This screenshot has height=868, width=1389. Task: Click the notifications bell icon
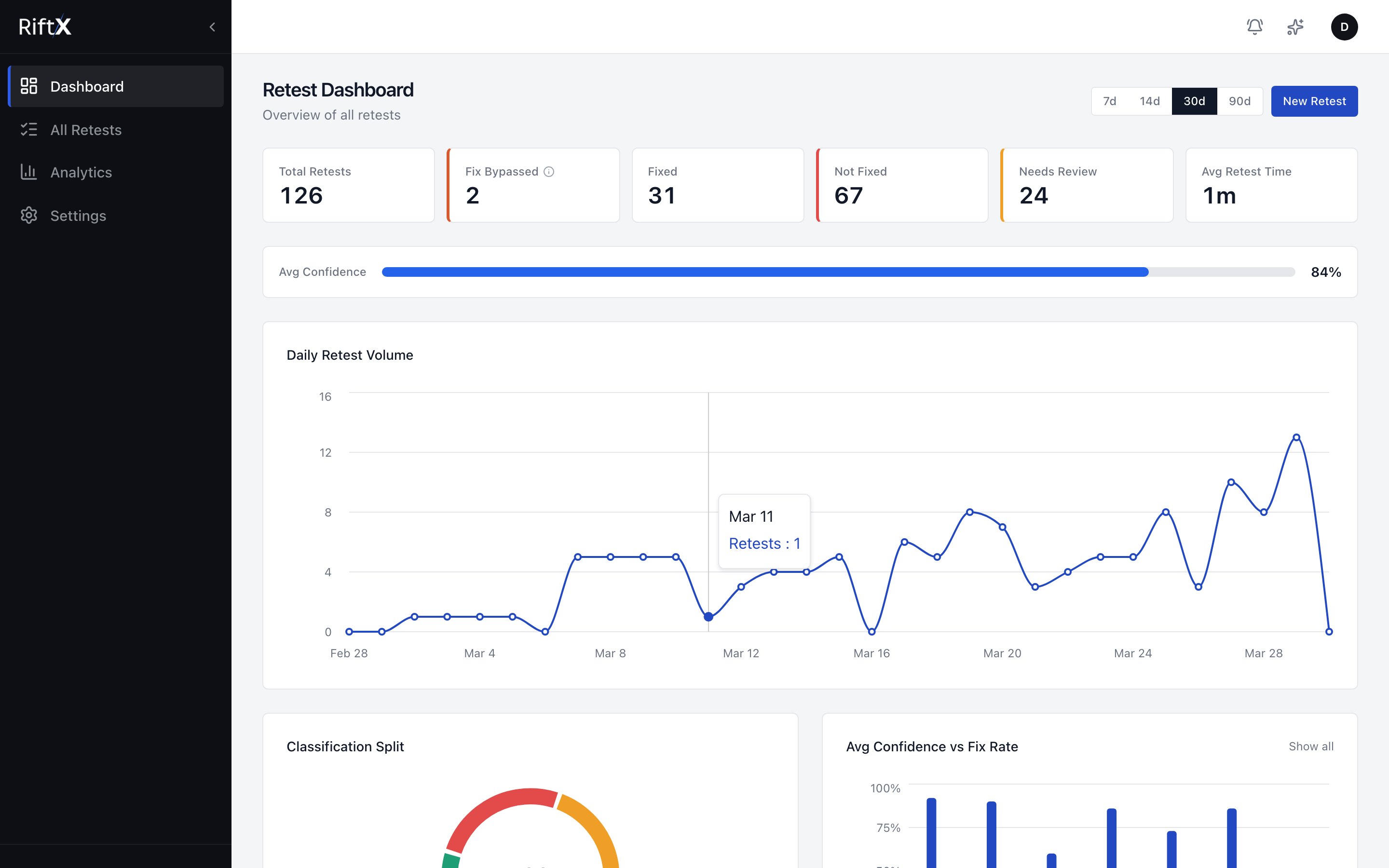(x=1255, y=27)
